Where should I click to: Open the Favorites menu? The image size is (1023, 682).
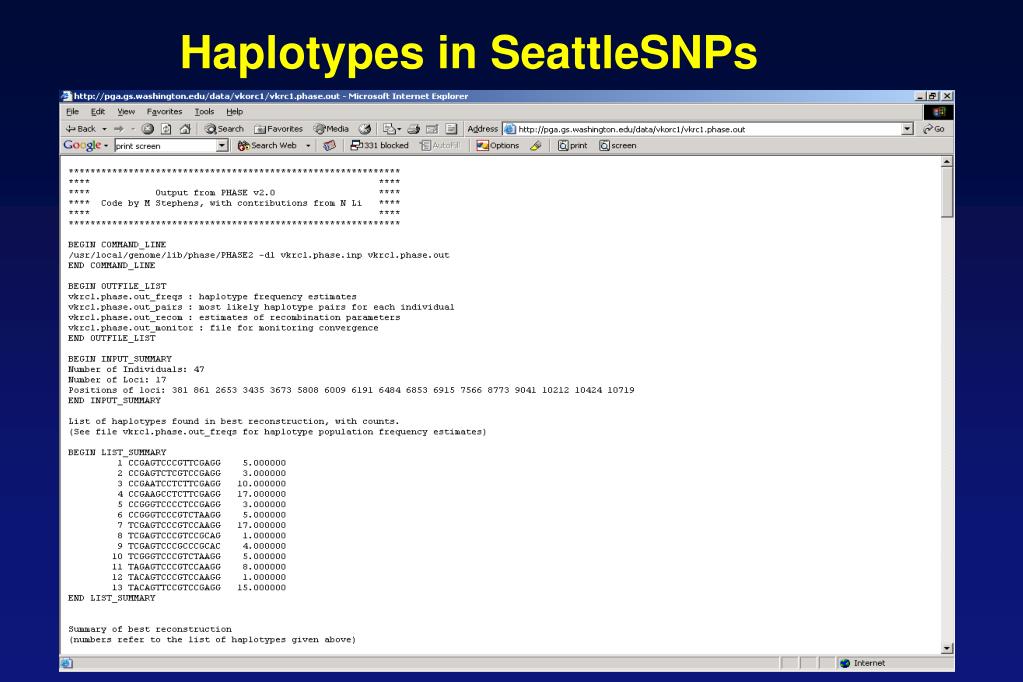pos(164,112)
